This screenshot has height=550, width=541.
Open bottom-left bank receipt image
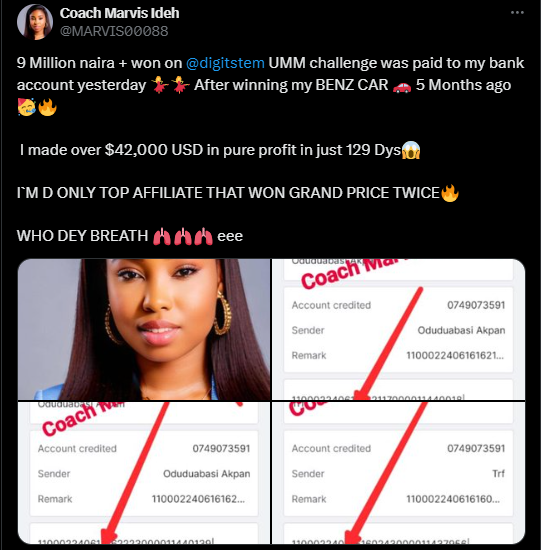(144, 473)
